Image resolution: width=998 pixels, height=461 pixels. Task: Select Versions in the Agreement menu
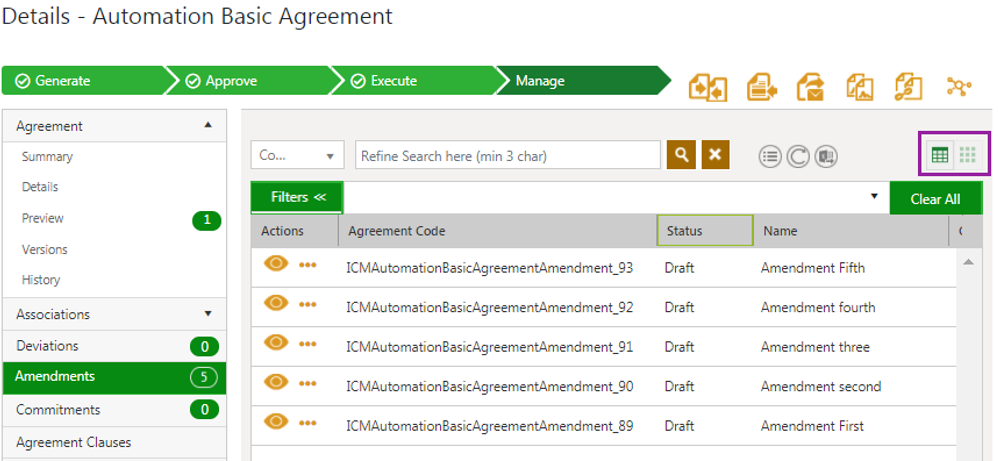[x=45, y=249]
